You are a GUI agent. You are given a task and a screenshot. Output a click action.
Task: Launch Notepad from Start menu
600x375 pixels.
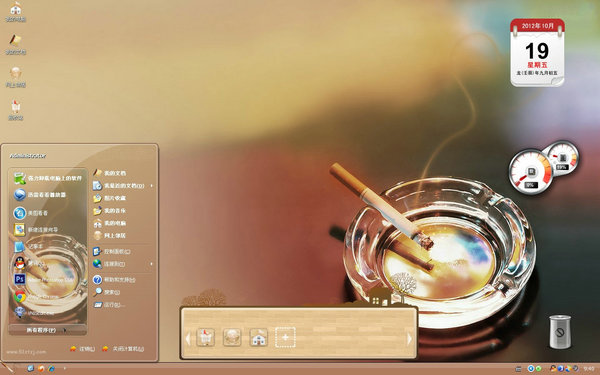point(27,247)
